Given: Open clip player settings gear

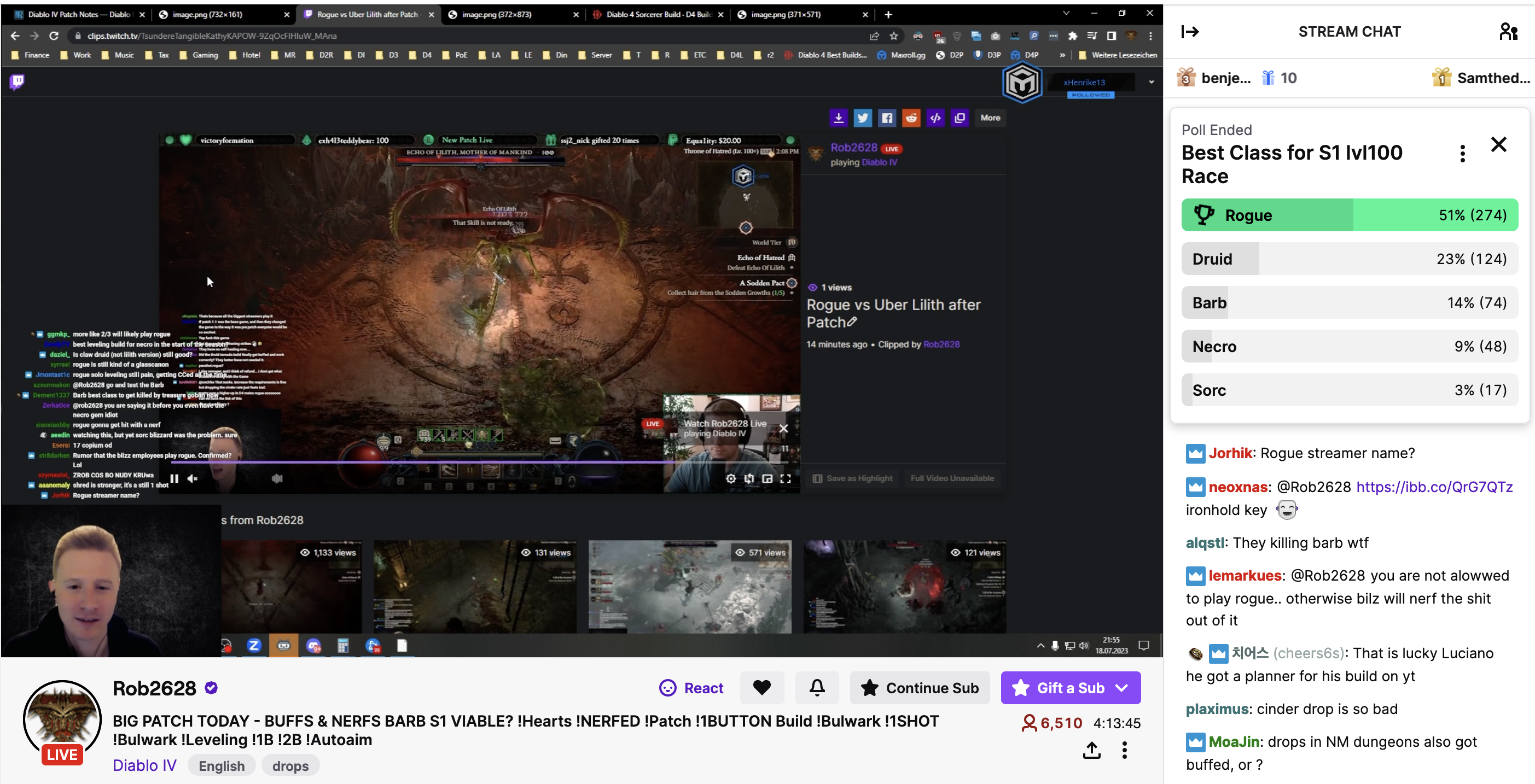Looking at the screenshot, I should [x=730, y=478].
